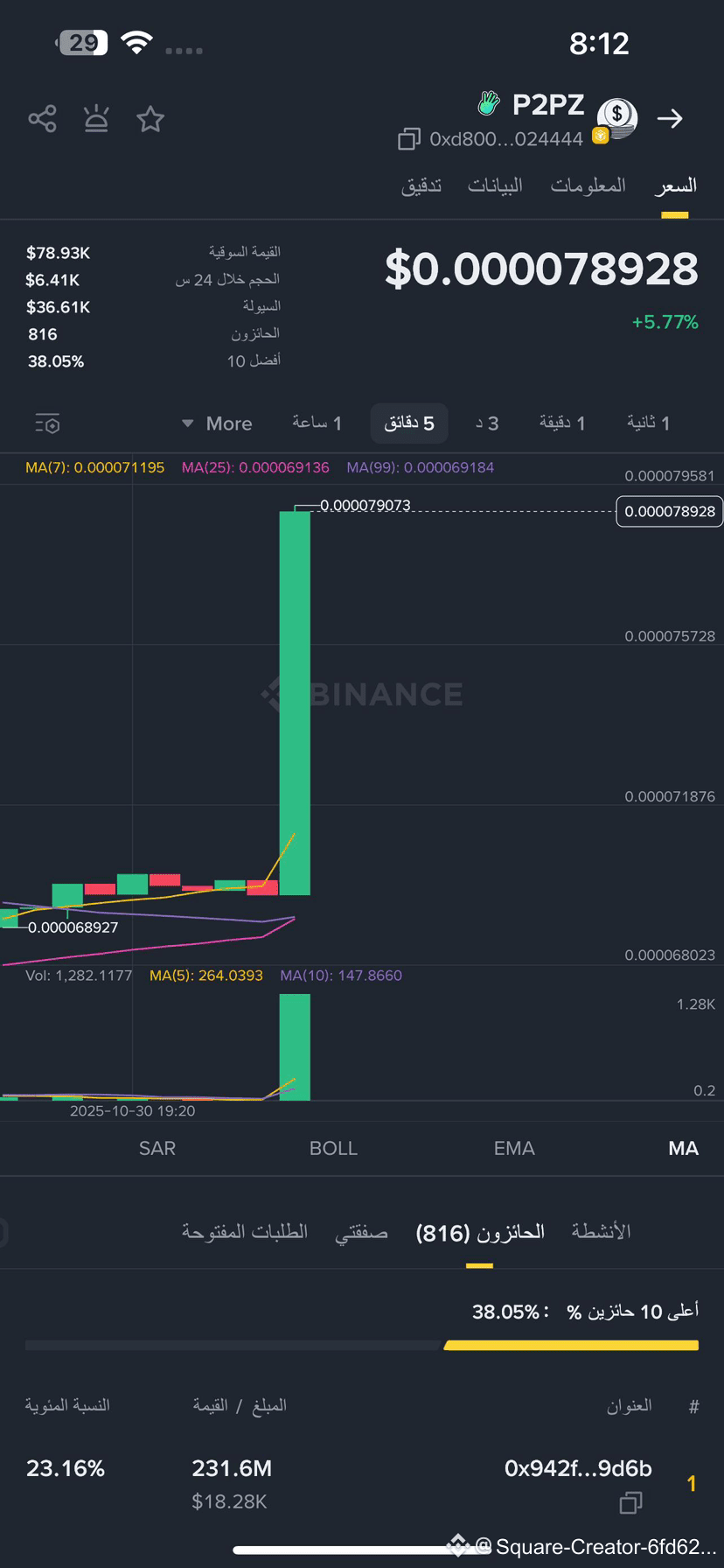Select MA indicator
This screenshot has height=1568, width=724.
[x=683, y=1148]
